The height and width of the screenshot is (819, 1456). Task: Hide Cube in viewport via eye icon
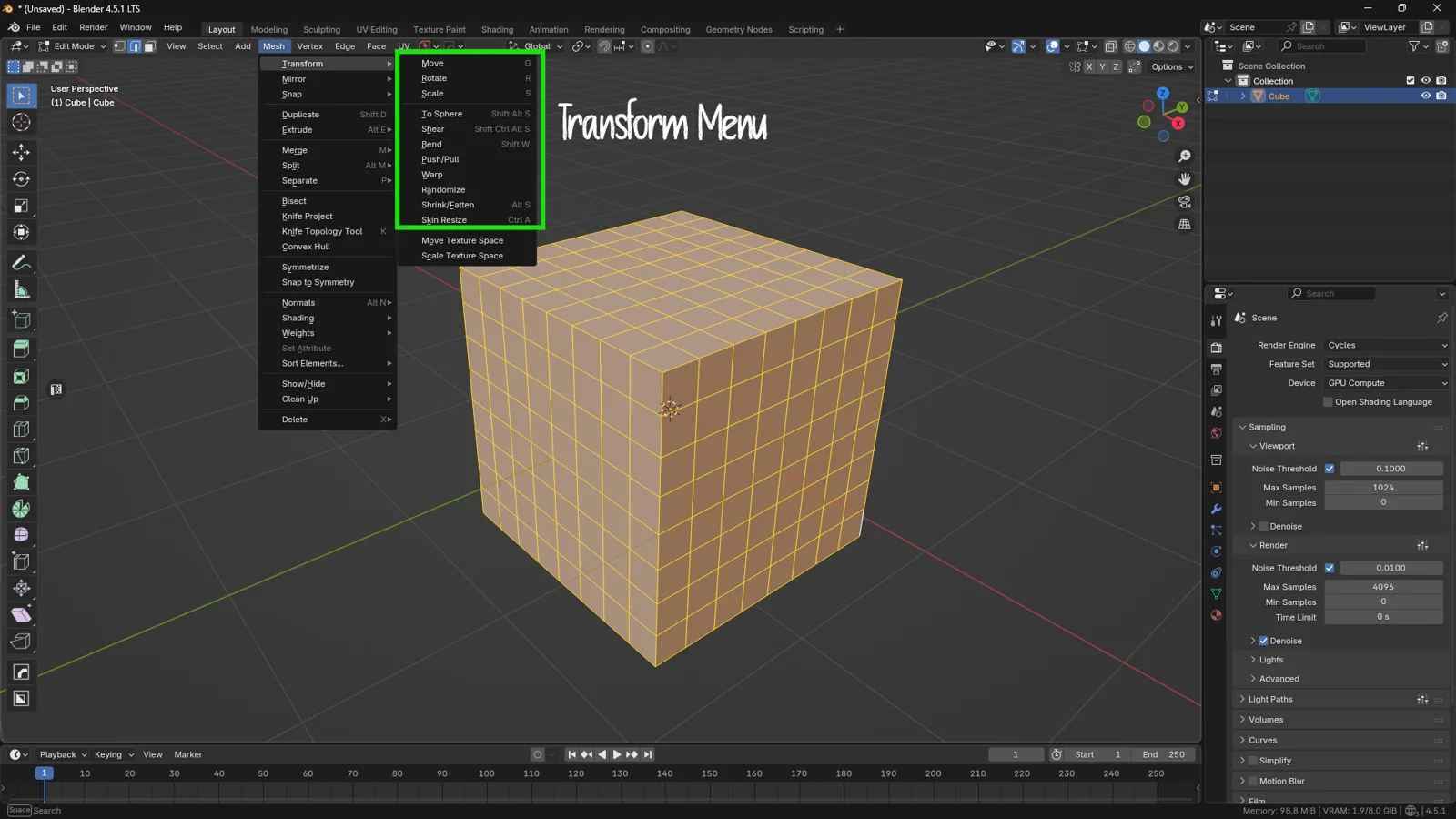pos(1426,96)
